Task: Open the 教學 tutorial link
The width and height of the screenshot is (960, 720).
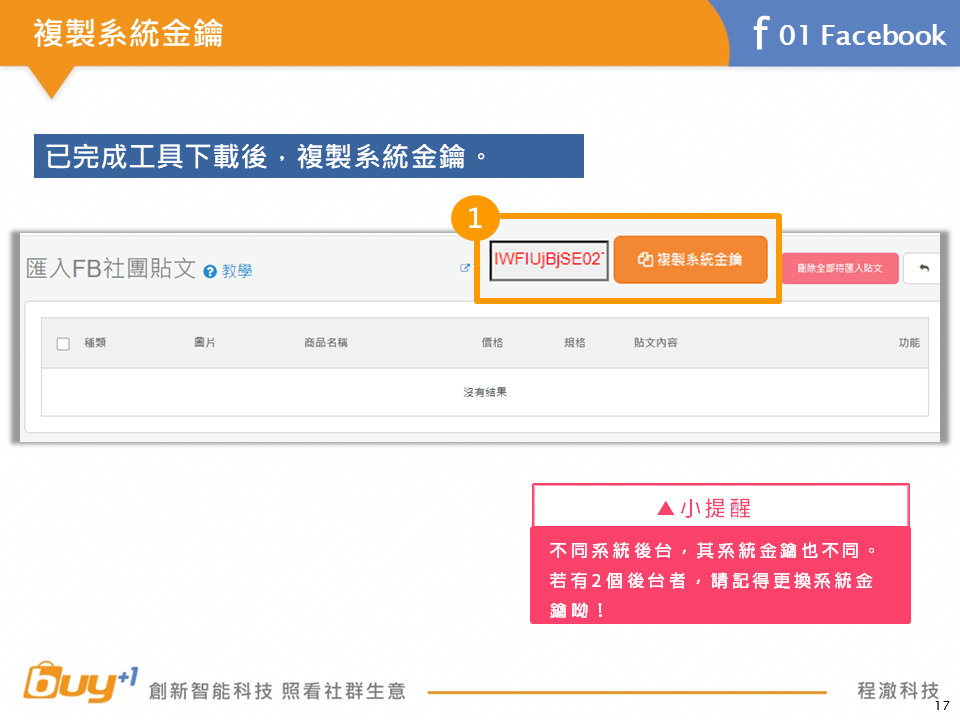Action: pos(237,271)
